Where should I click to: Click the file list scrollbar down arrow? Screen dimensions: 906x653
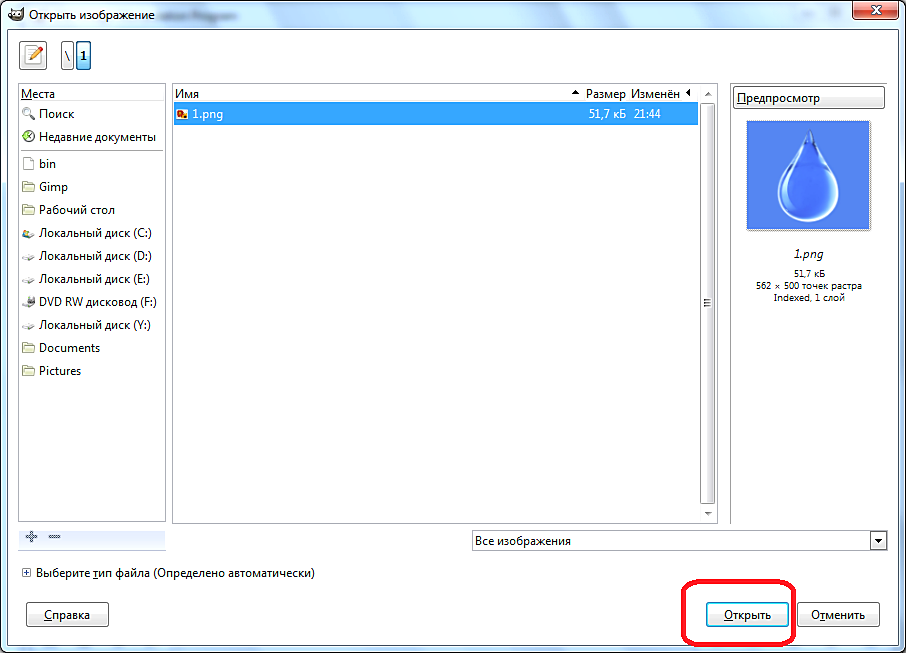[708, 514]
